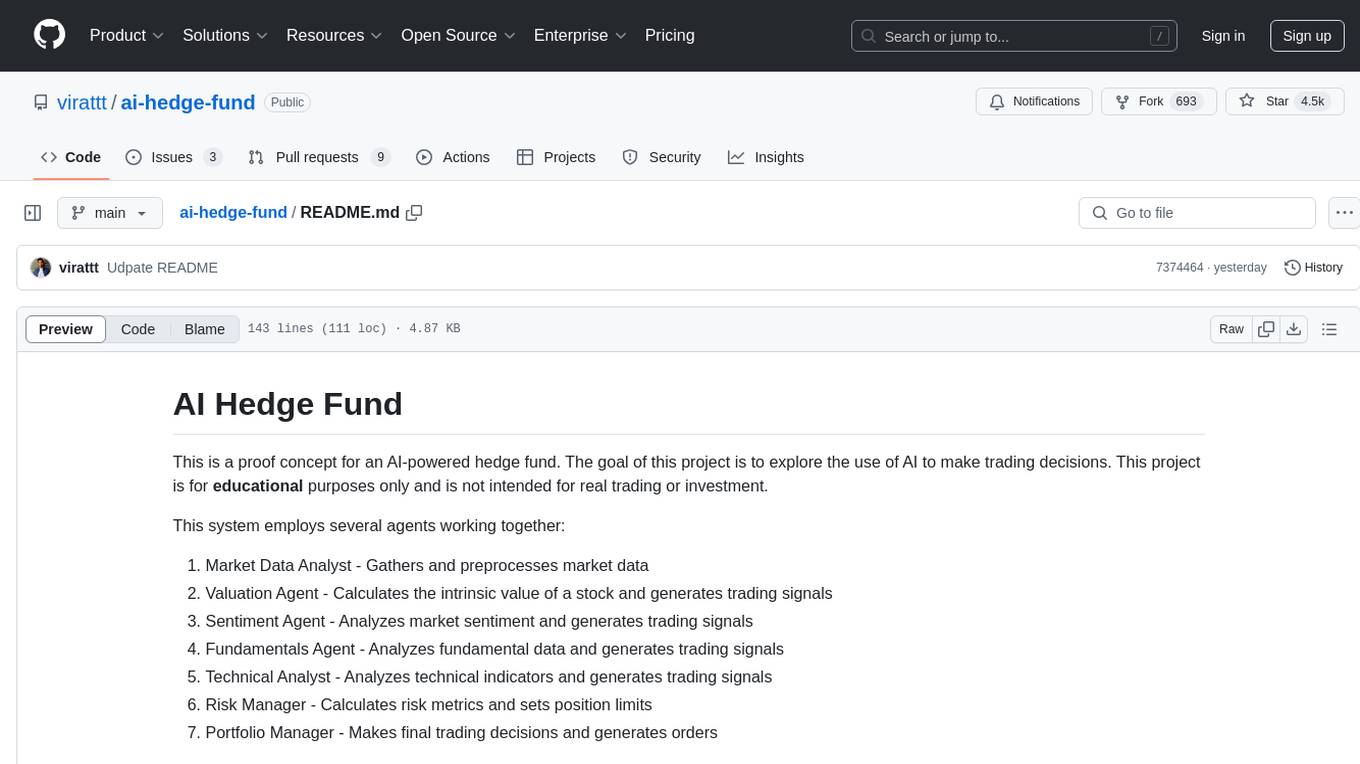Screen dimensions: 1360x764
Task: Expand the Resources menu
Action: [x=334, y=35]
